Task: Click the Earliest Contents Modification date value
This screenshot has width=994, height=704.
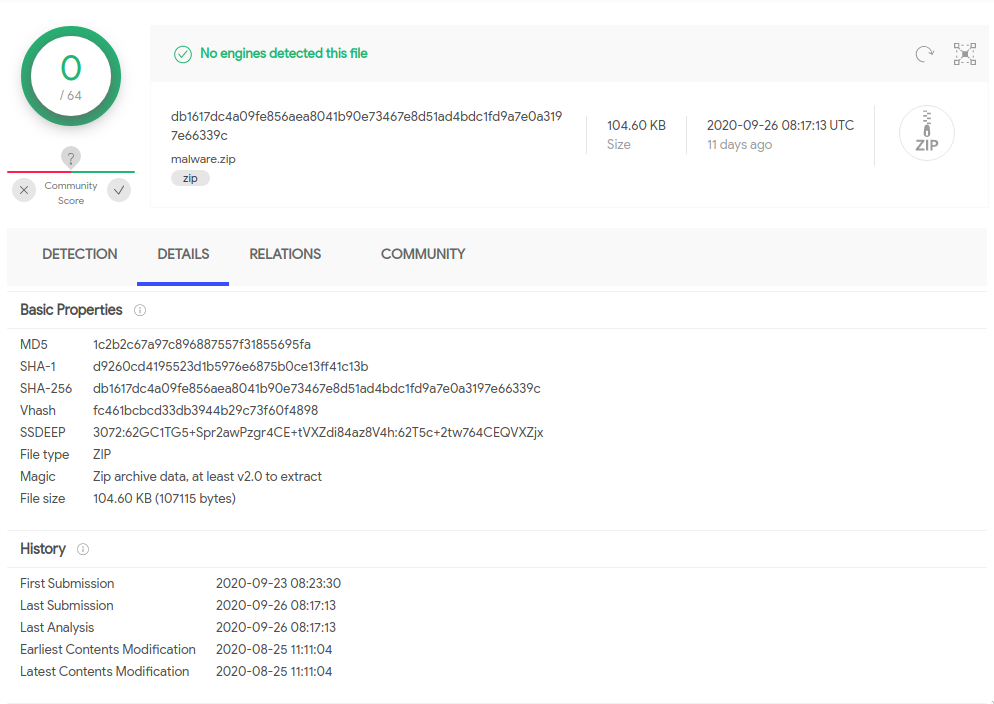Action: (x=274, y=650)
